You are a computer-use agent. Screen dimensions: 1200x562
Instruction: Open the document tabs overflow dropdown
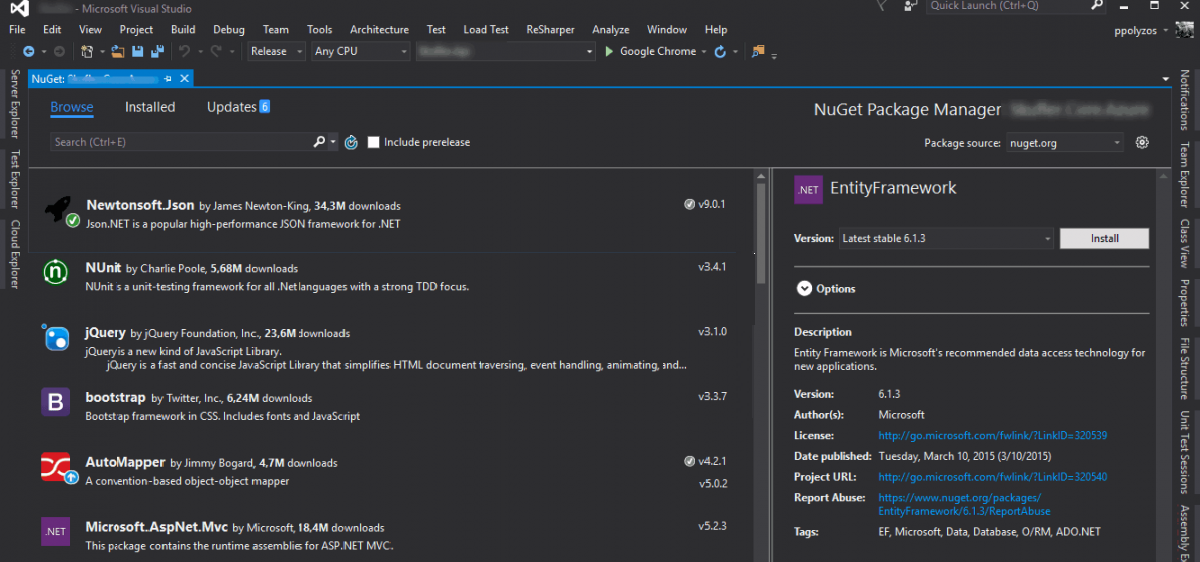[x=1166, y=78]
